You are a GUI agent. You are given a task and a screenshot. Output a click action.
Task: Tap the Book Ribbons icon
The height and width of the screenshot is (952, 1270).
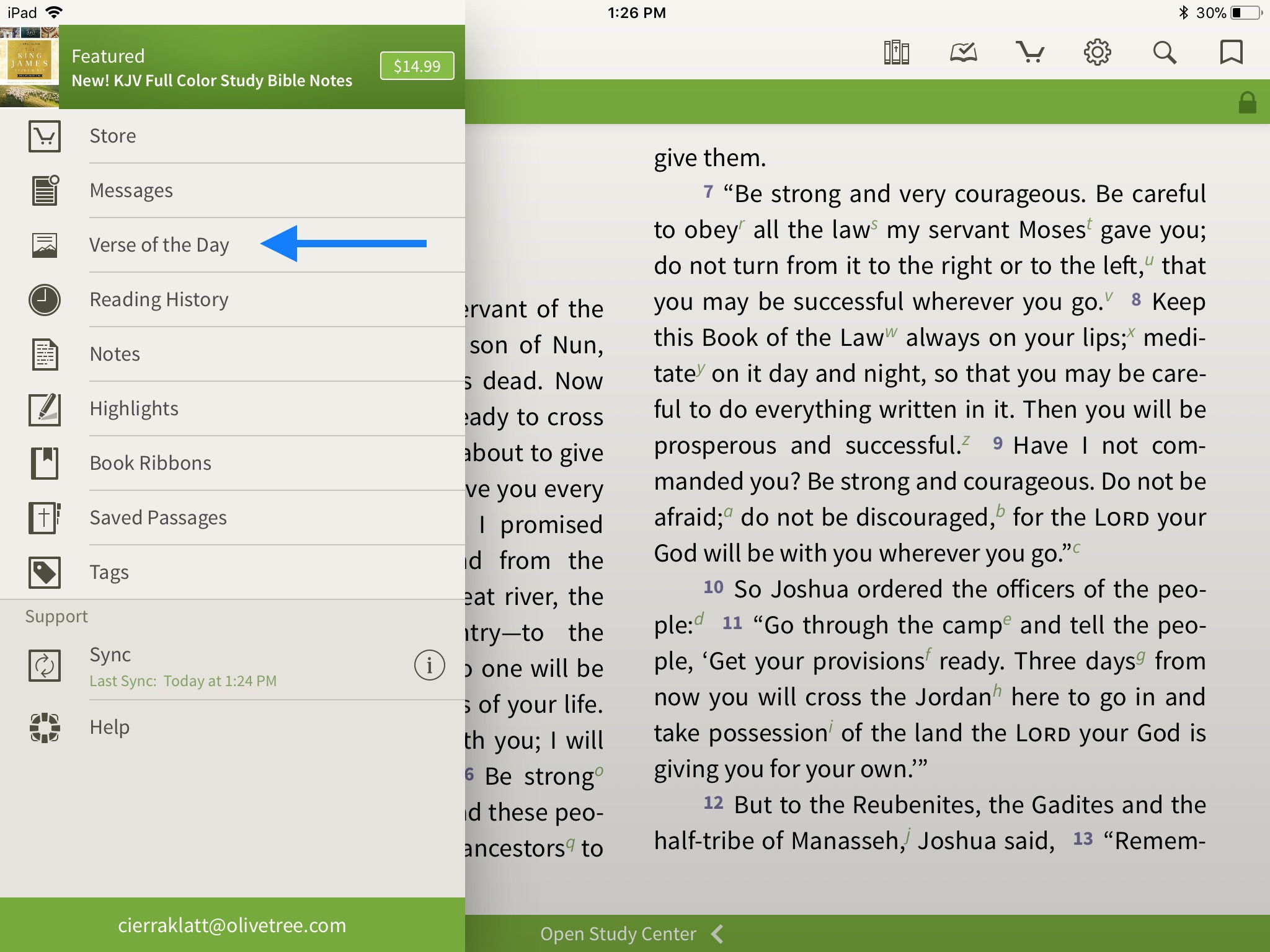(x=45, y=464)
